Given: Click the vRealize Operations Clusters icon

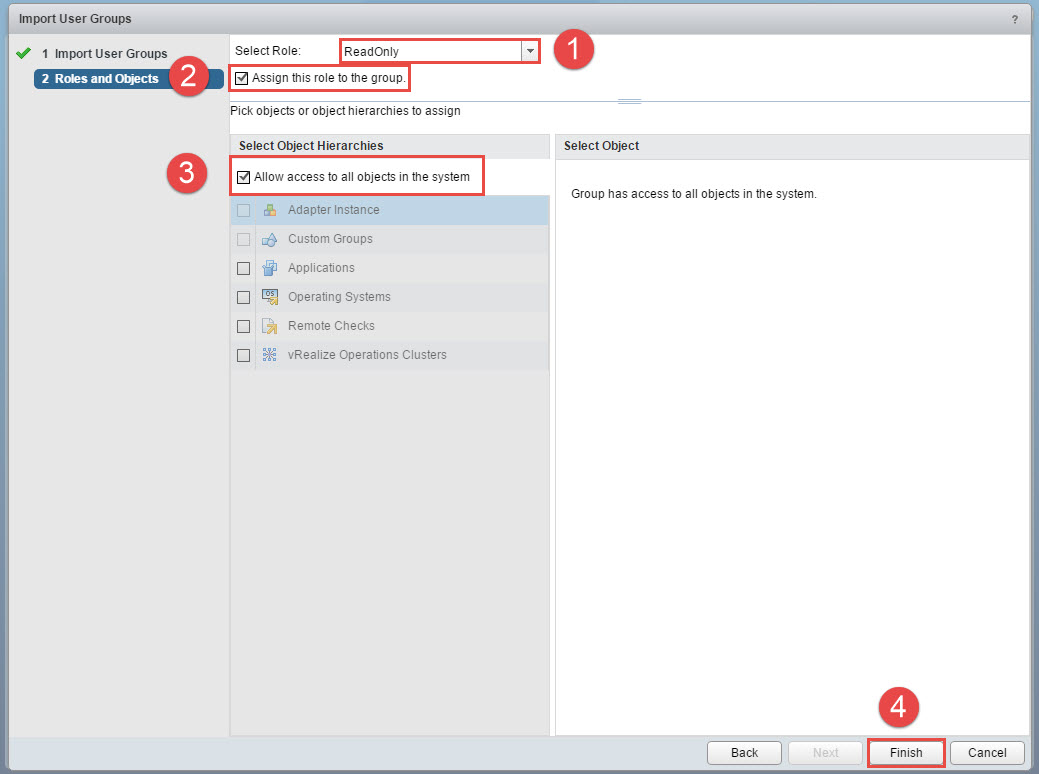Looking at the screenshot, I should tap(269, 355).
